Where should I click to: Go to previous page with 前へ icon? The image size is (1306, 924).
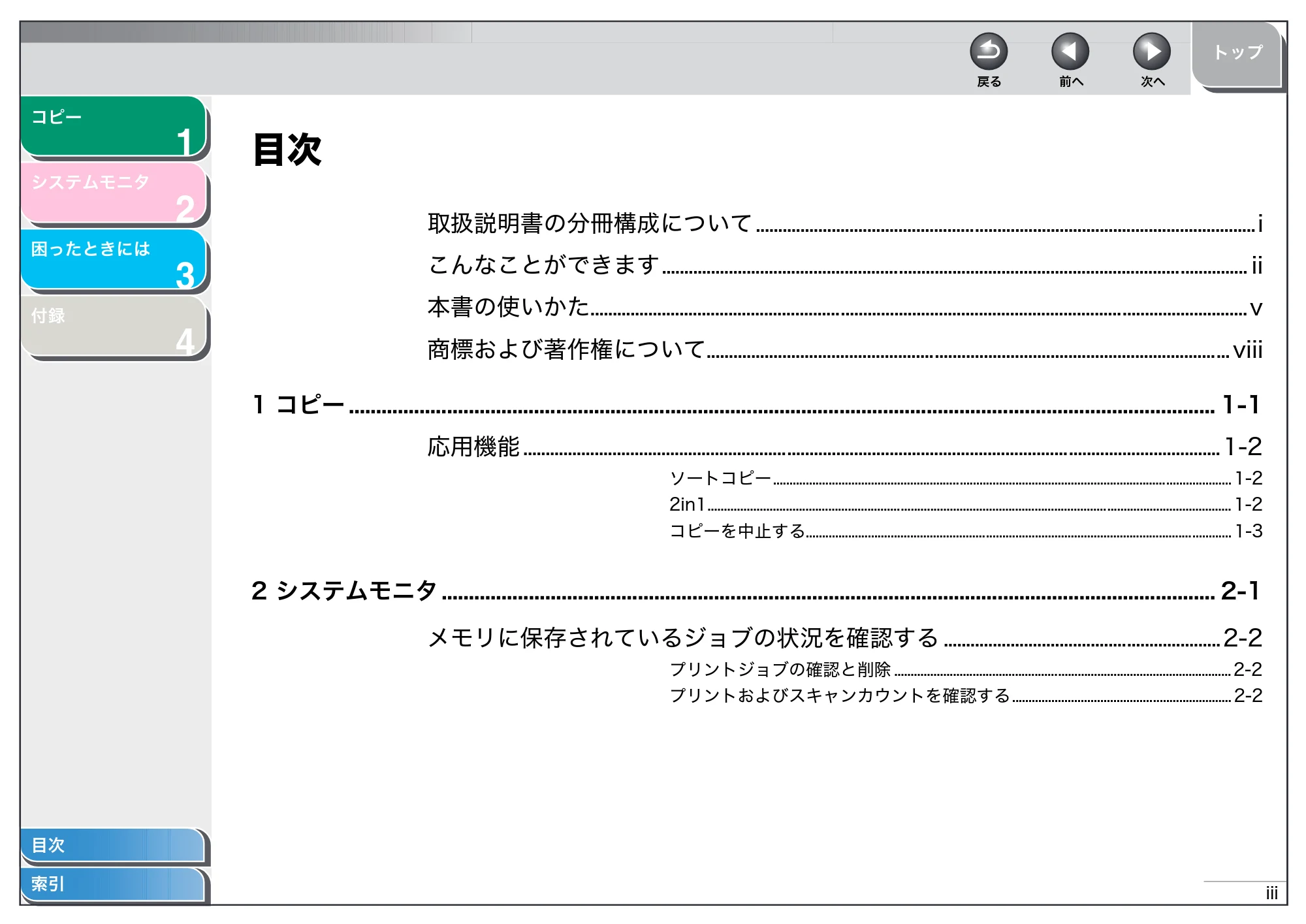(x=1070, y=52)
